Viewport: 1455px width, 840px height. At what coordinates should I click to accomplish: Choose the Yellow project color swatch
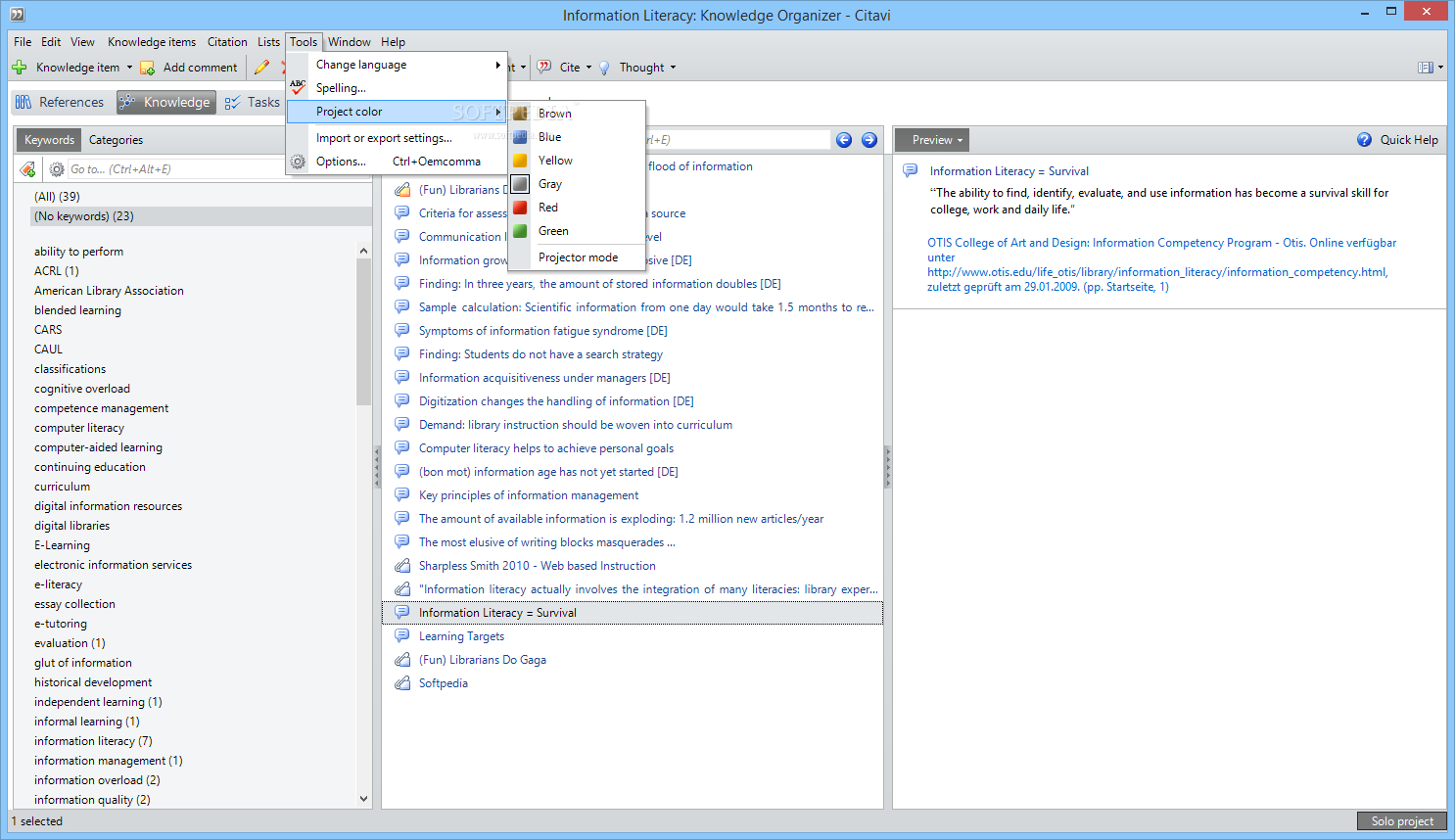point(520,161)
